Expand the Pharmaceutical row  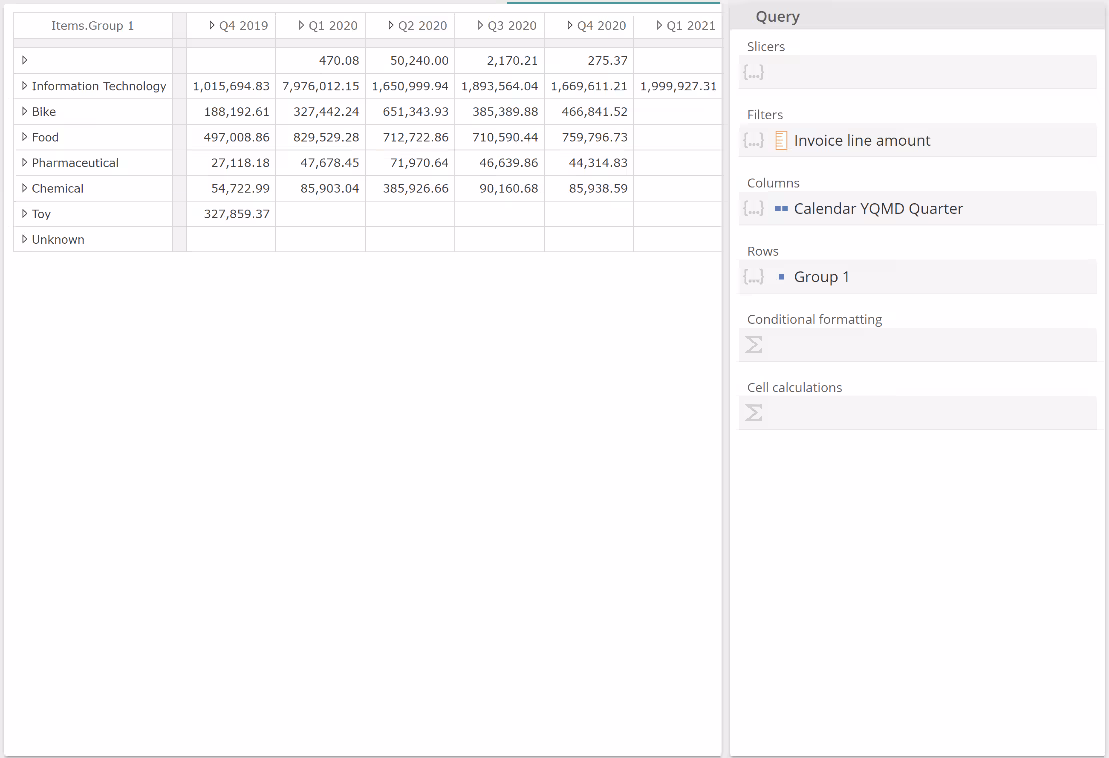(24, 163)
